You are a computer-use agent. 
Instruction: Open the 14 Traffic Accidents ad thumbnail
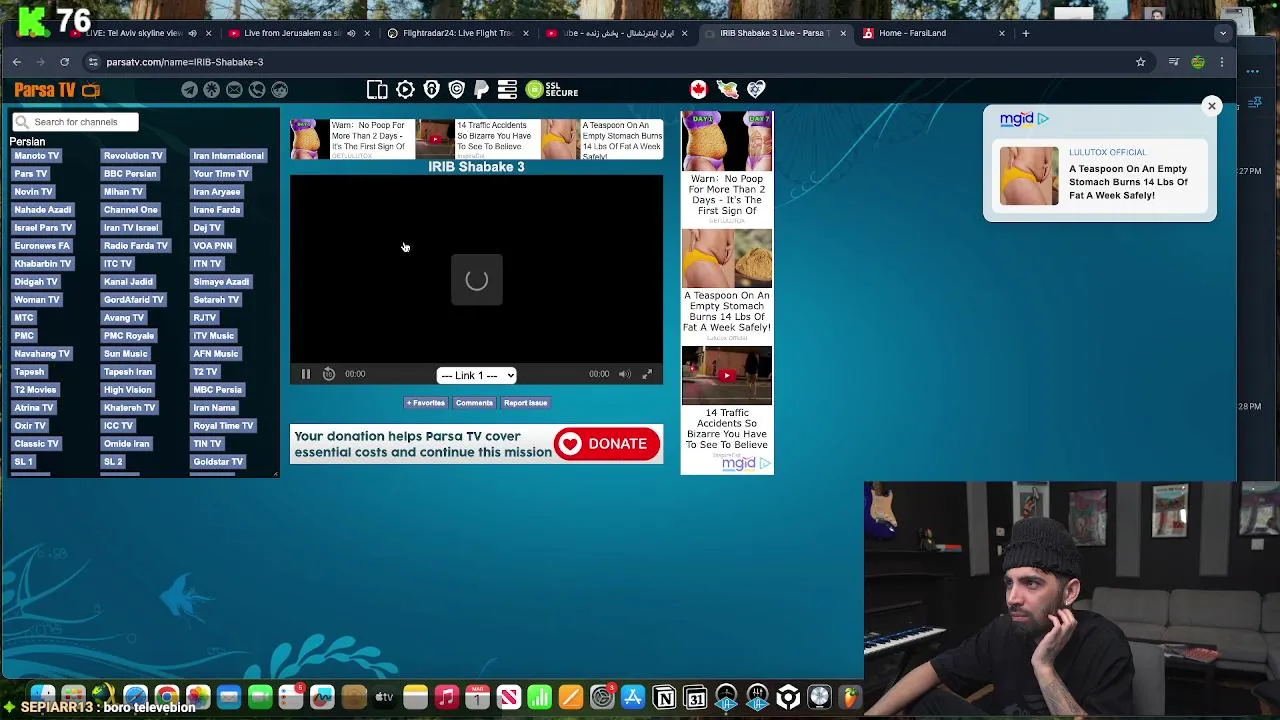[x=727, y=376]
